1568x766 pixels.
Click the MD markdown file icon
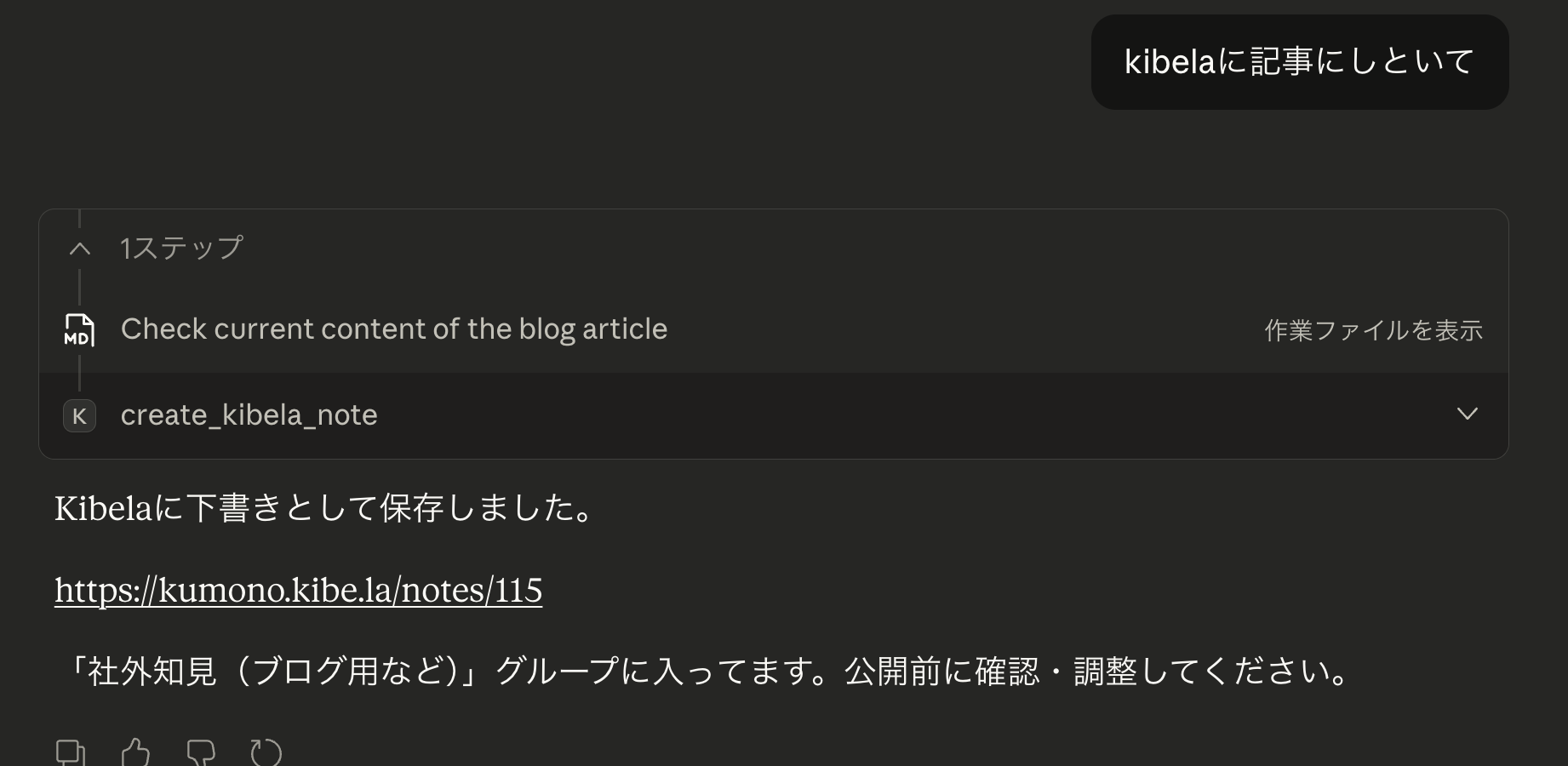tap(79, 330)
